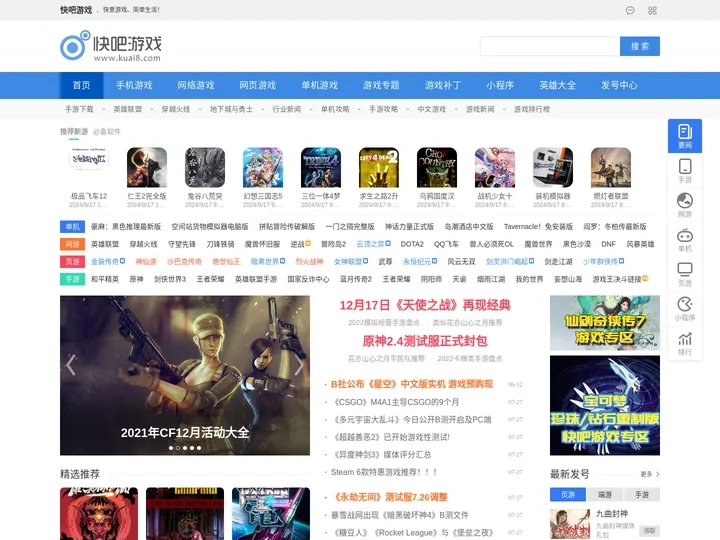
Task: Open the 极品飞车12 game icon
Action: (89, 167)
